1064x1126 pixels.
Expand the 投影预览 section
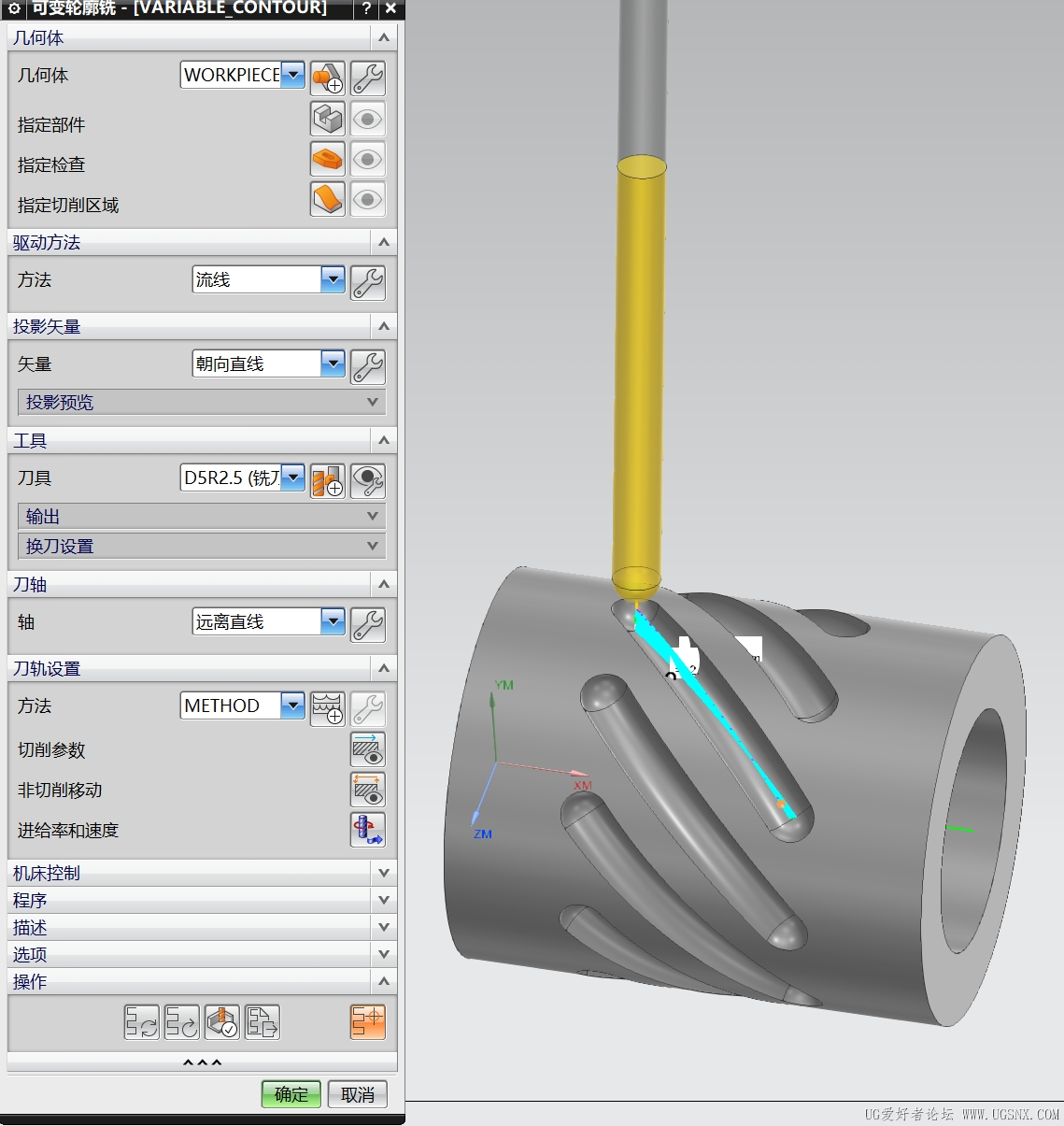pyautogui.click(x=202, y=403)
